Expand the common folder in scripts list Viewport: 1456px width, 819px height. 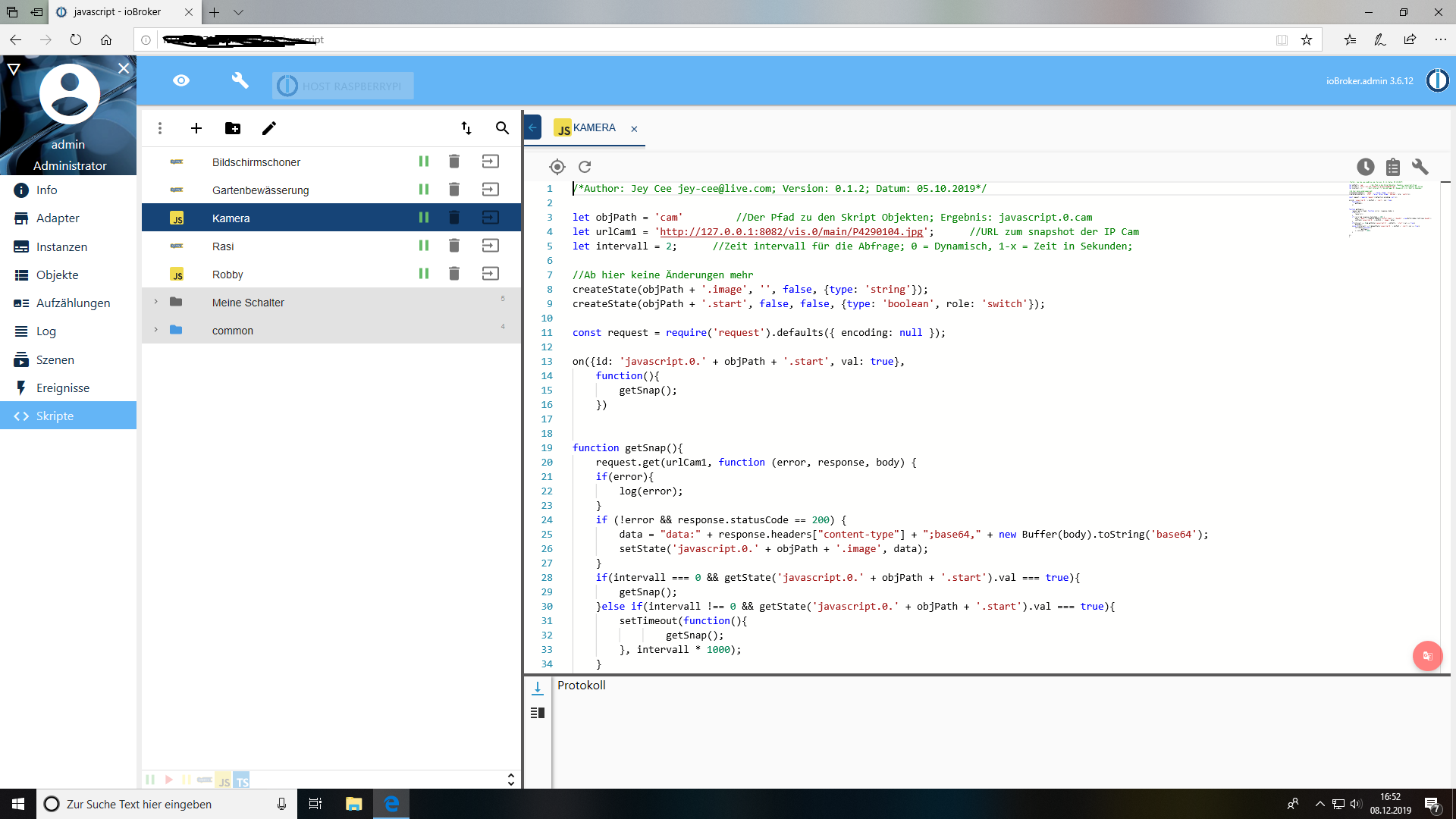coord(156,330)
